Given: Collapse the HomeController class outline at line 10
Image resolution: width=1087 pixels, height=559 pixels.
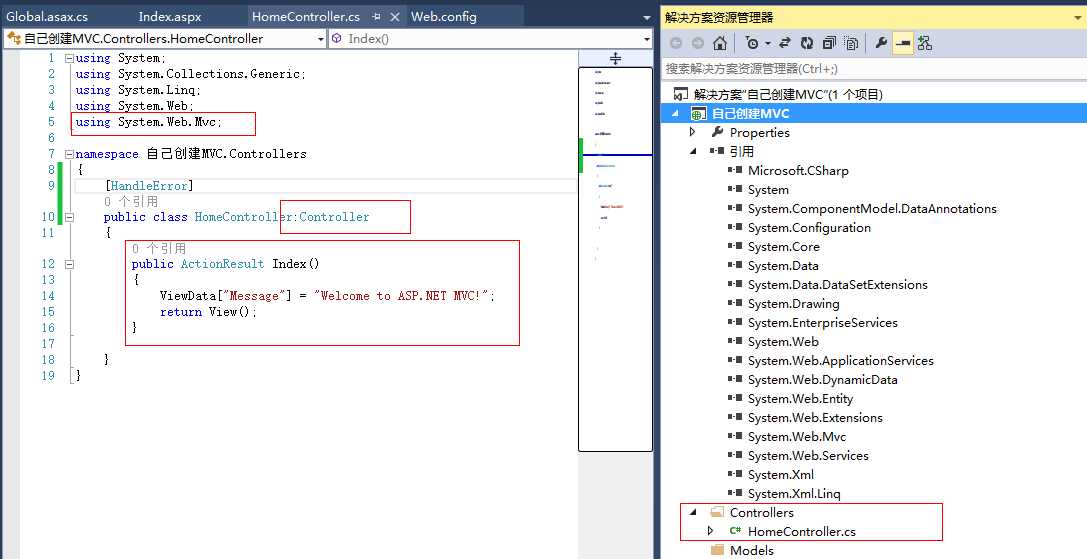Looking at the screenshot, I should pyautogui.click(x=69, y=217).
